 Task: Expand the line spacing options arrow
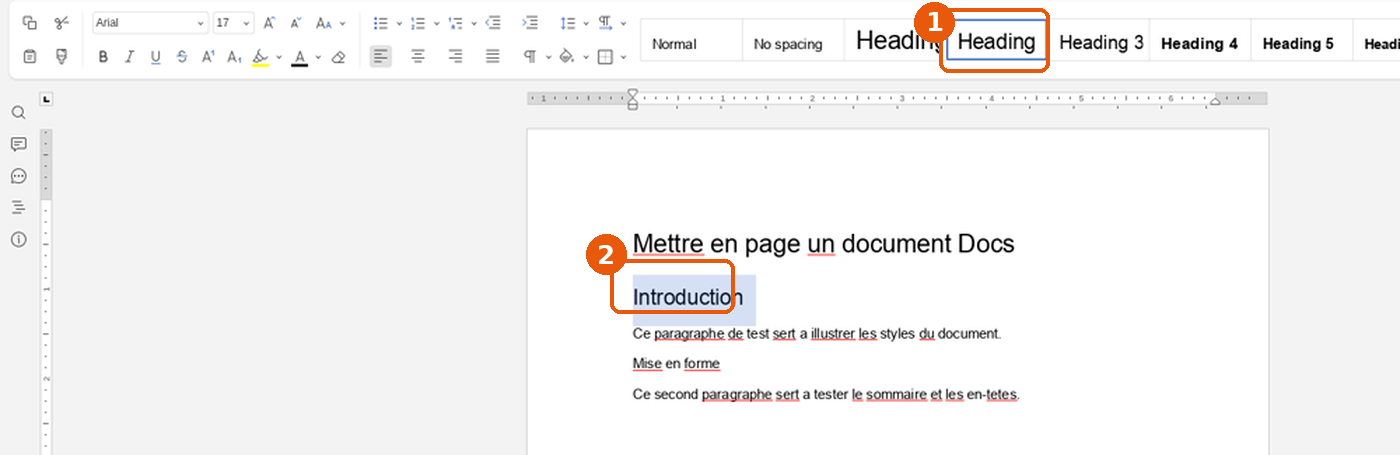(586, 23)
